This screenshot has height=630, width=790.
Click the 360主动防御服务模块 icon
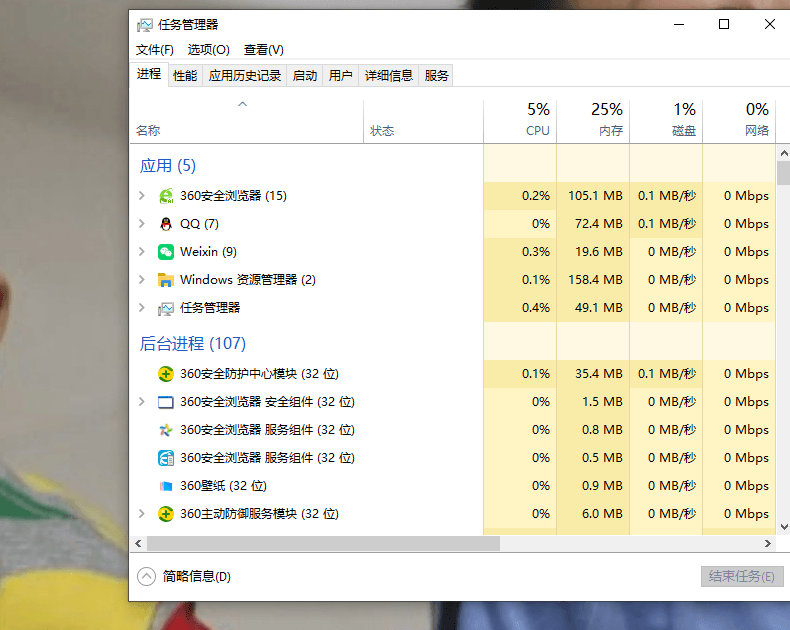(x=166, y=514)
